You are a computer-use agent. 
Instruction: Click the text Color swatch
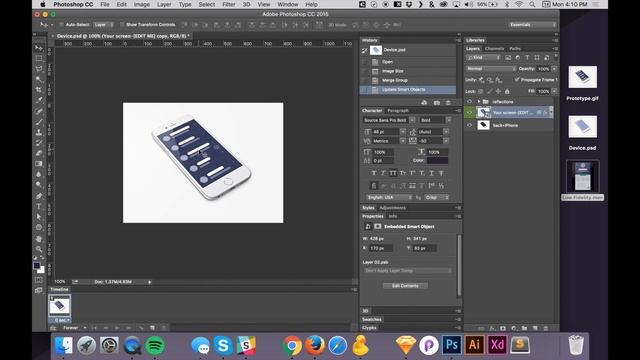click(438, 160)
